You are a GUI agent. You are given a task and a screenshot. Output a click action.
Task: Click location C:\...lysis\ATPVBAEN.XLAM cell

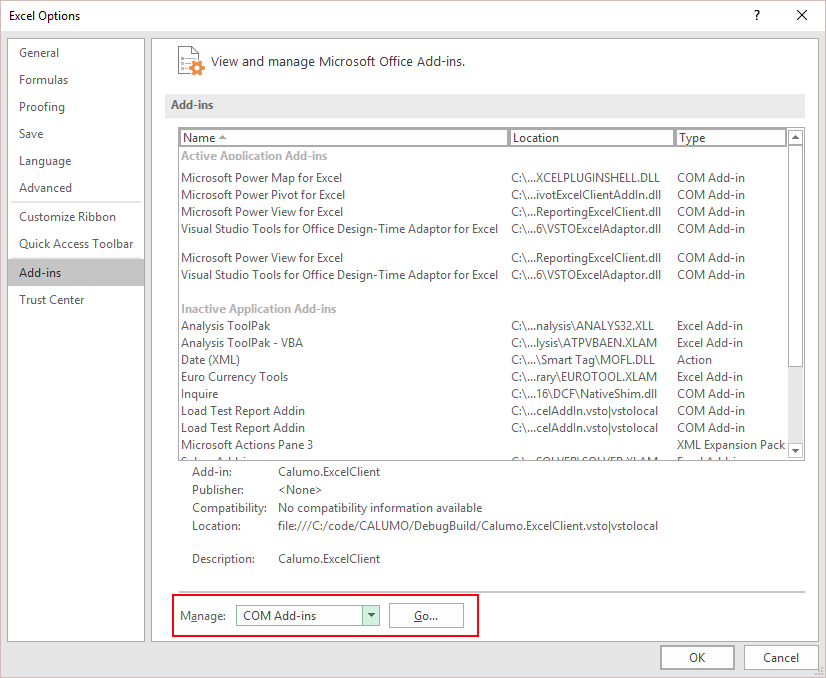(584, 343)
